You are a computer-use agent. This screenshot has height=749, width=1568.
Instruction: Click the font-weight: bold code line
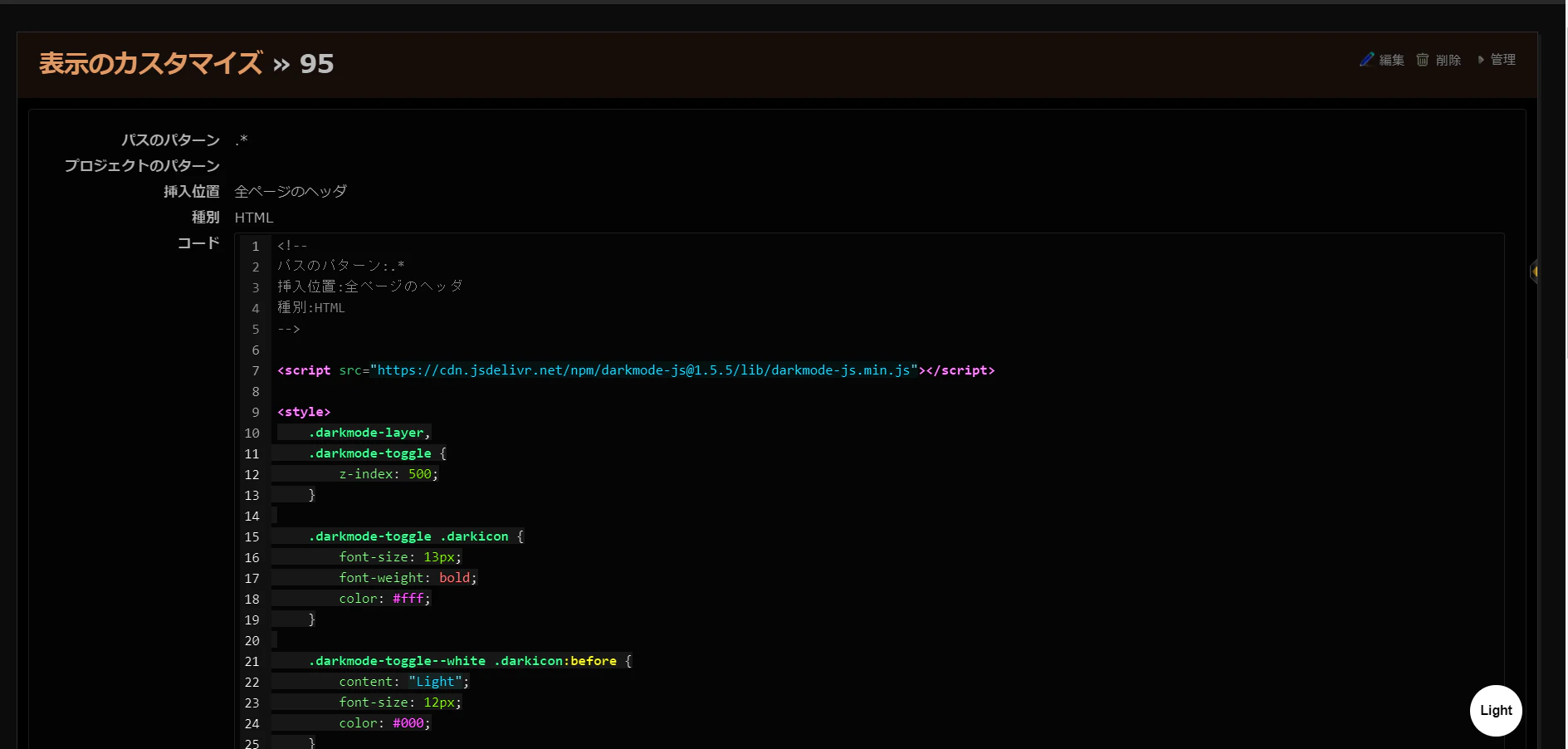point(408,578)
